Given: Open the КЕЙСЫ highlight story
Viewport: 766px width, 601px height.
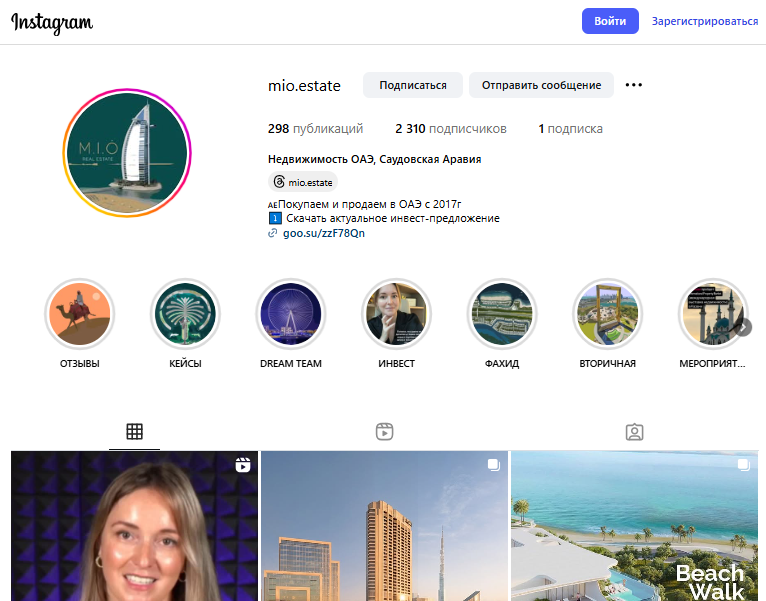Looking at the screenshot, I should click(x=185, y=314).
